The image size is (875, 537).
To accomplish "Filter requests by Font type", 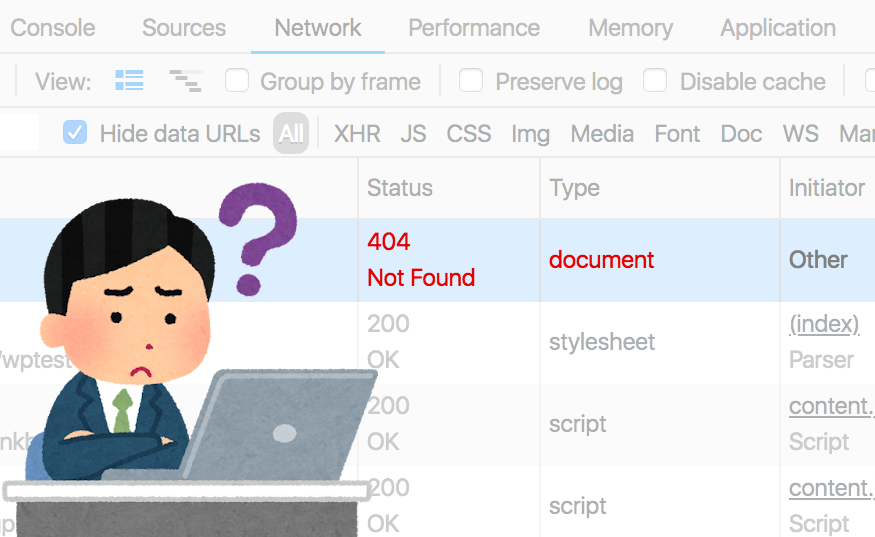I will pos(677,133).
